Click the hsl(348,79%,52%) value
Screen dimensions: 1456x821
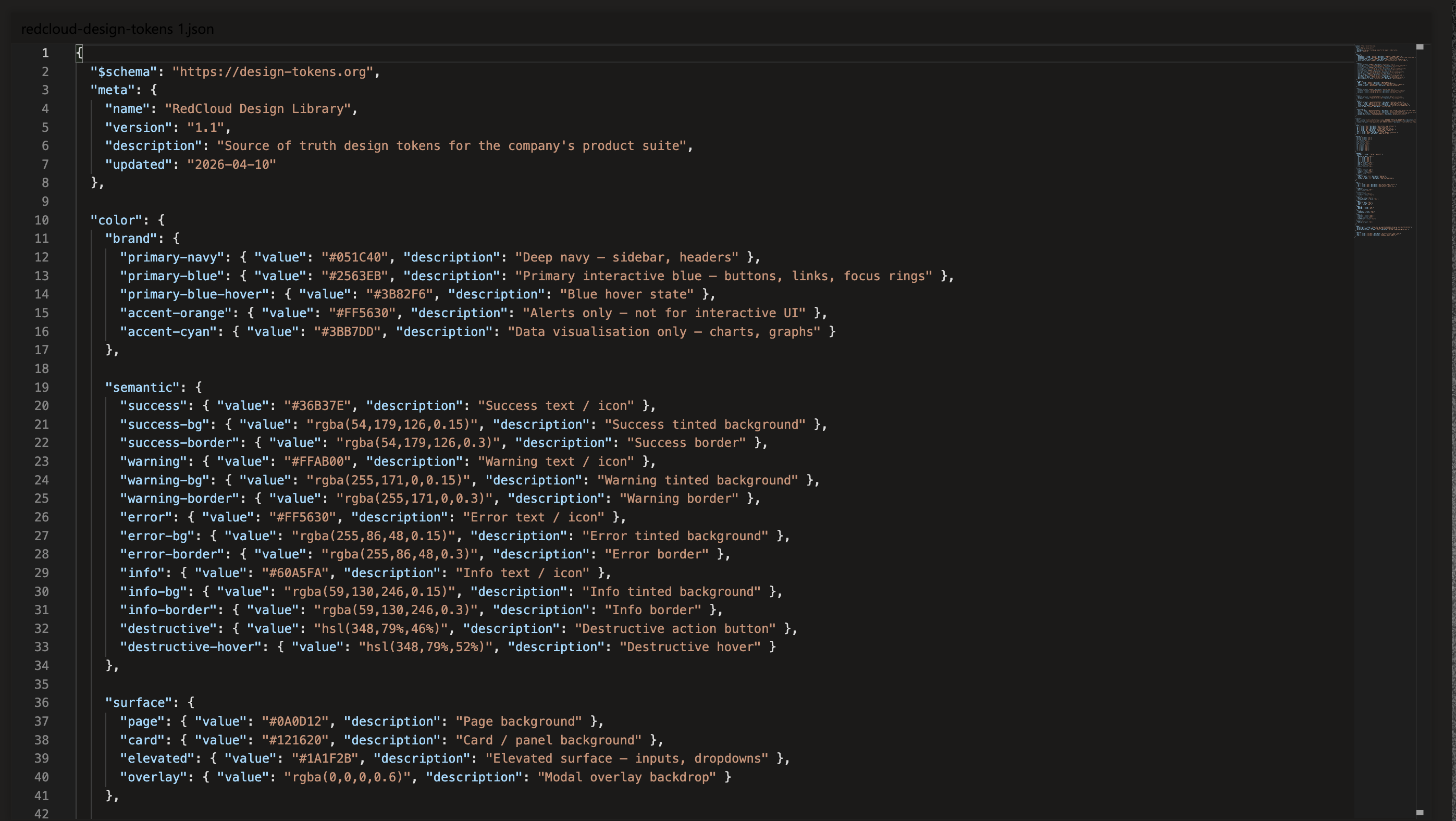[426, 647]
